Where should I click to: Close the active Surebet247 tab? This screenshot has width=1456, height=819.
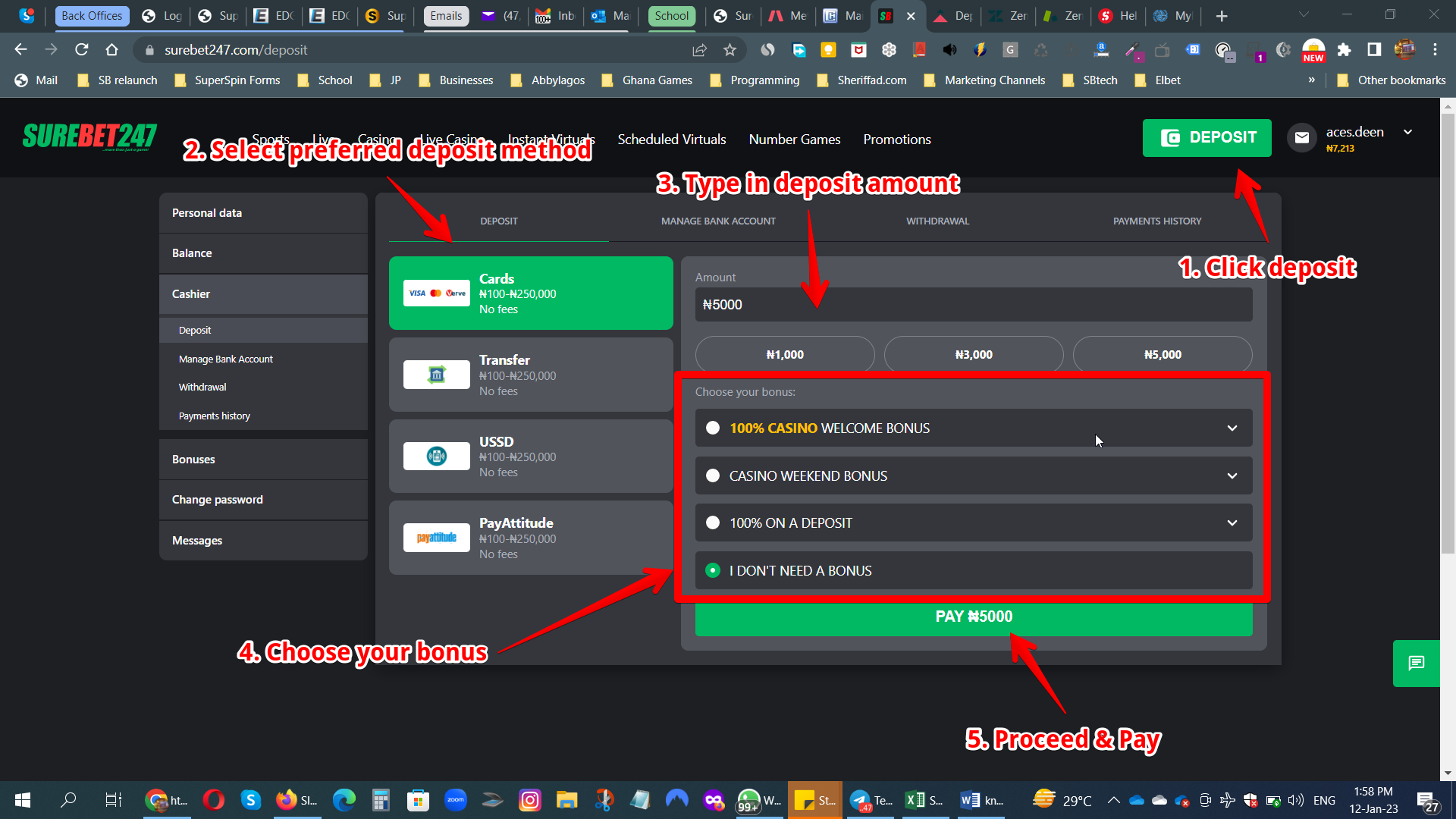911,16
